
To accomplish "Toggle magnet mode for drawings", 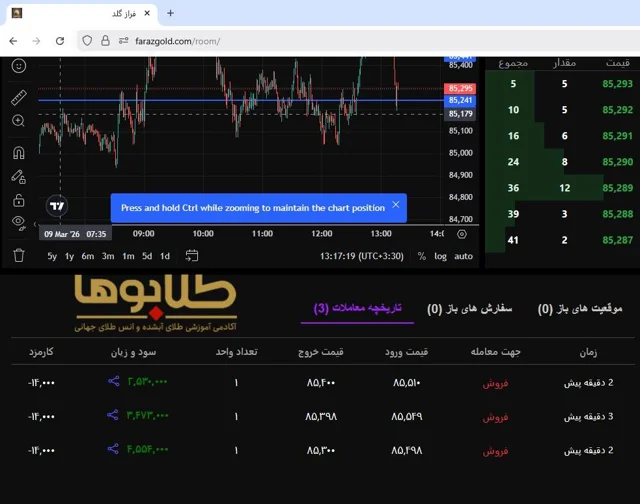I will pos(19,153).
